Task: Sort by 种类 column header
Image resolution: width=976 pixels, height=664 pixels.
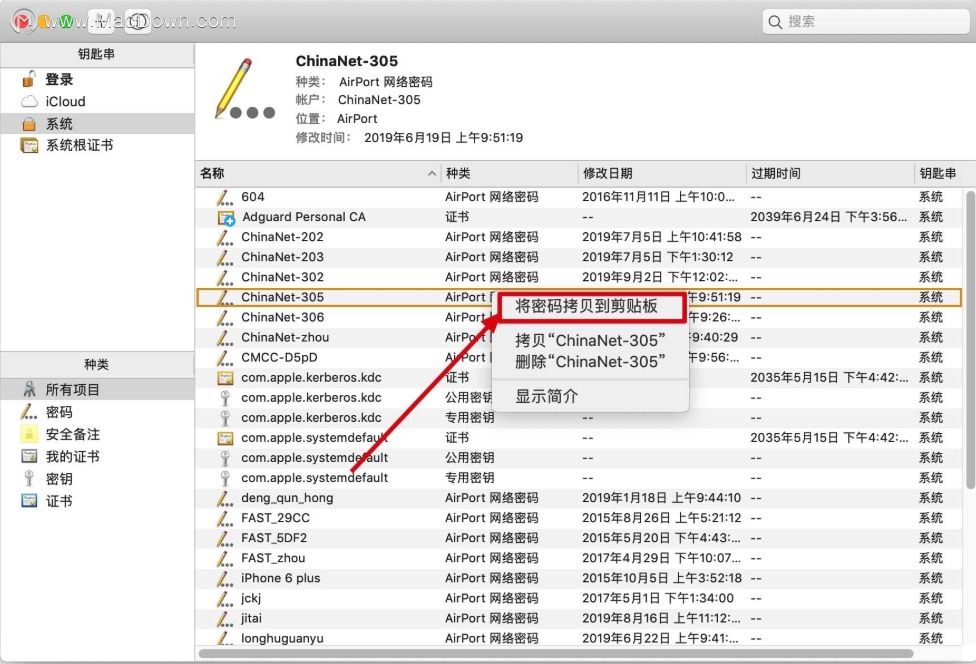Action: coord(510,174)
